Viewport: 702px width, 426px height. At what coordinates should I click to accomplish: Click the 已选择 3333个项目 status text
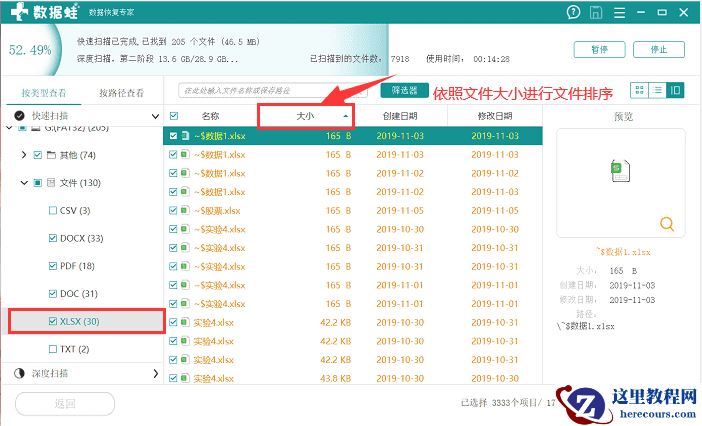[x=501, y=403]
